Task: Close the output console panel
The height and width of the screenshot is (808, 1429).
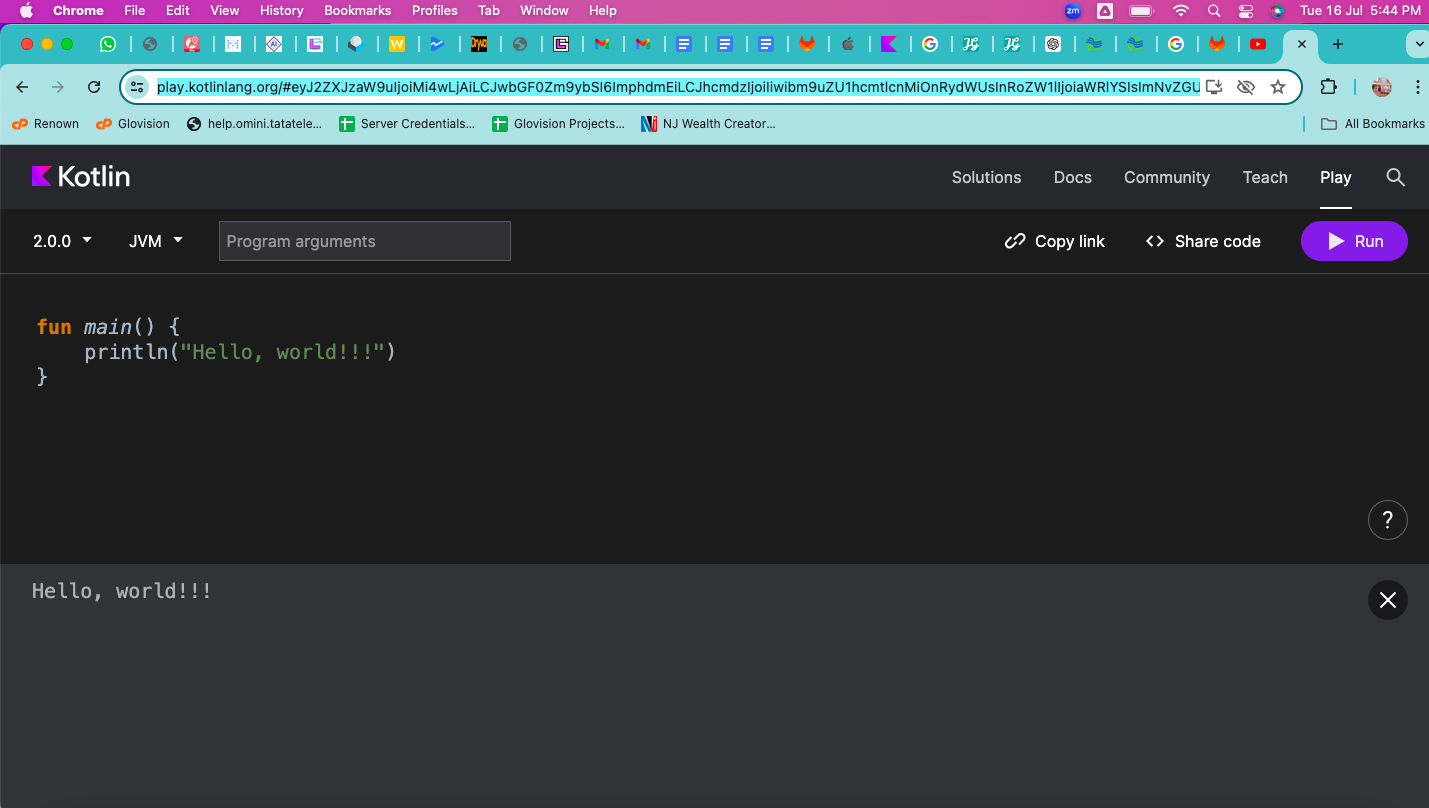Action: [1387, 600]
